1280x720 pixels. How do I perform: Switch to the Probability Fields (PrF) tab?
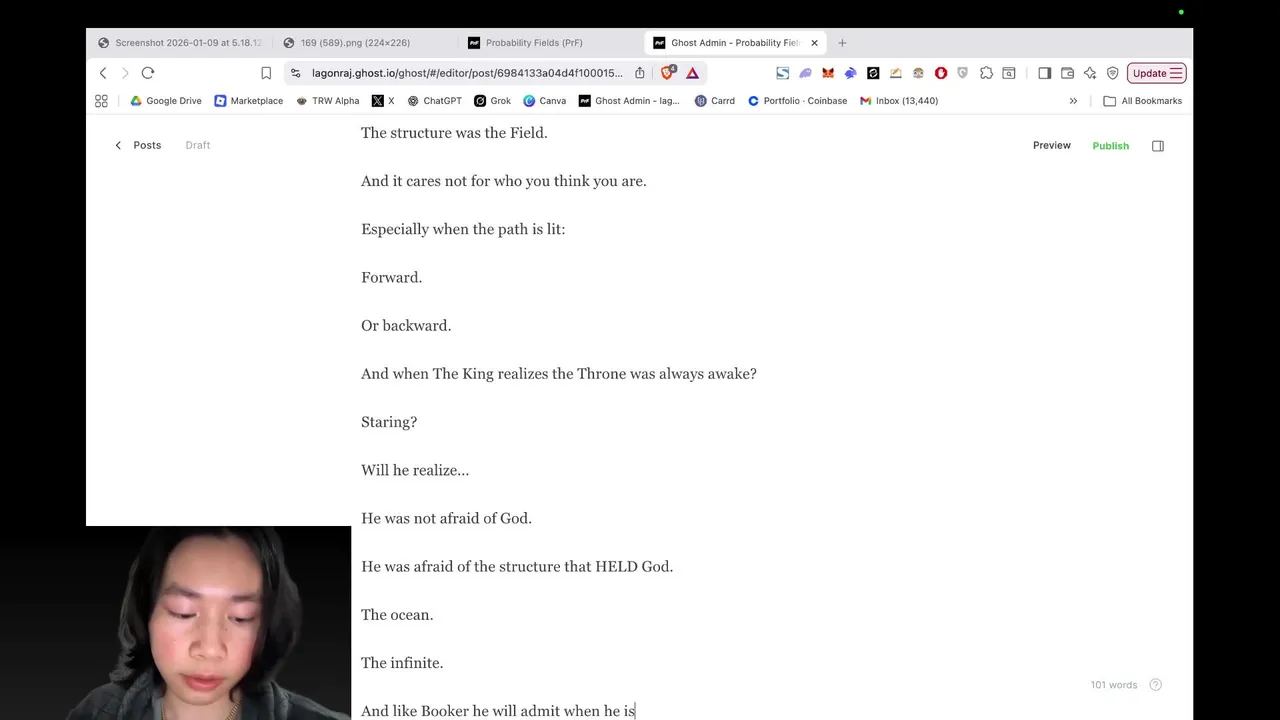pos(525,43)
